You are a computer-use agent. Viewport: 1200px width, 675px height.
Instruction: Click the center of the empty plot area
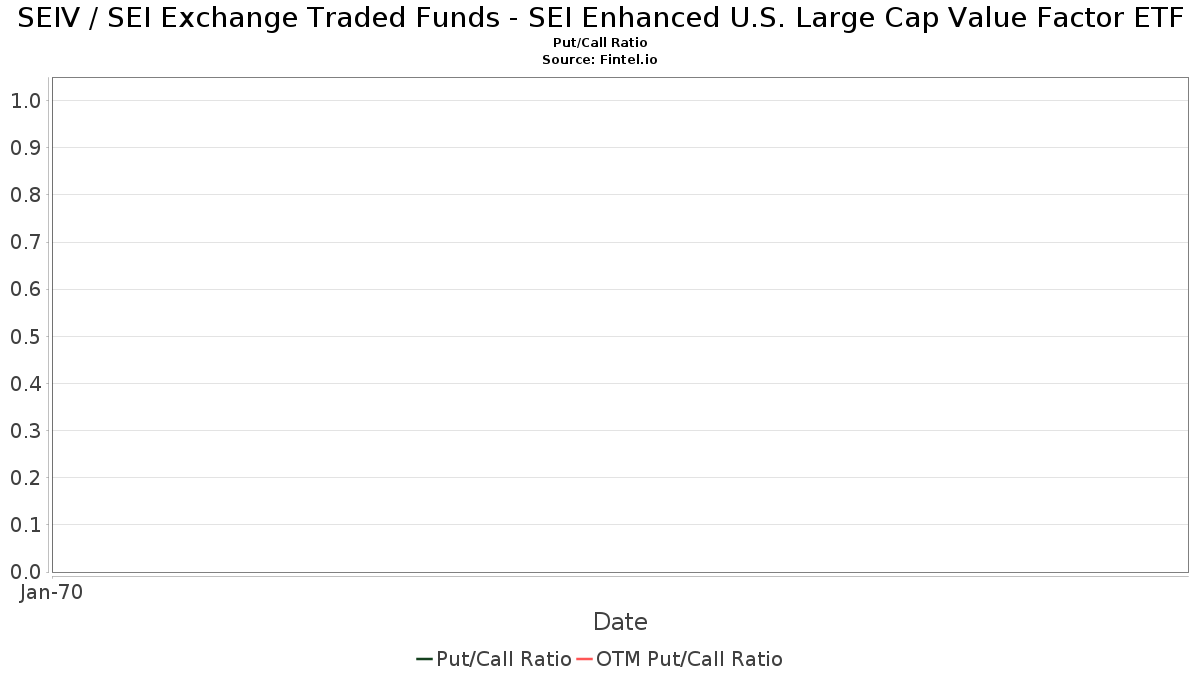click(620, 325)
